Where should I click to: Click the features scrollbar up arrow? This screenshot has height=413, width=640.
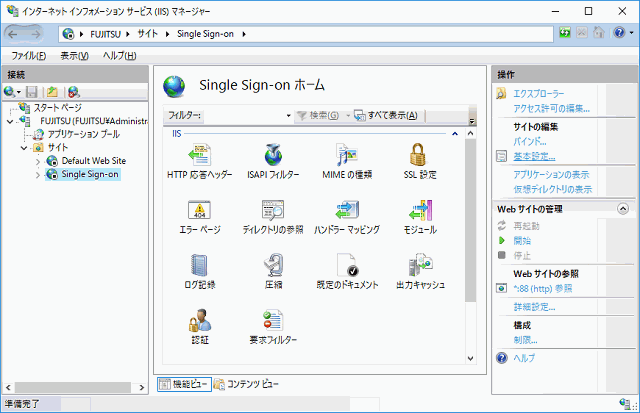pyautogui.click(x=470, y=133)
